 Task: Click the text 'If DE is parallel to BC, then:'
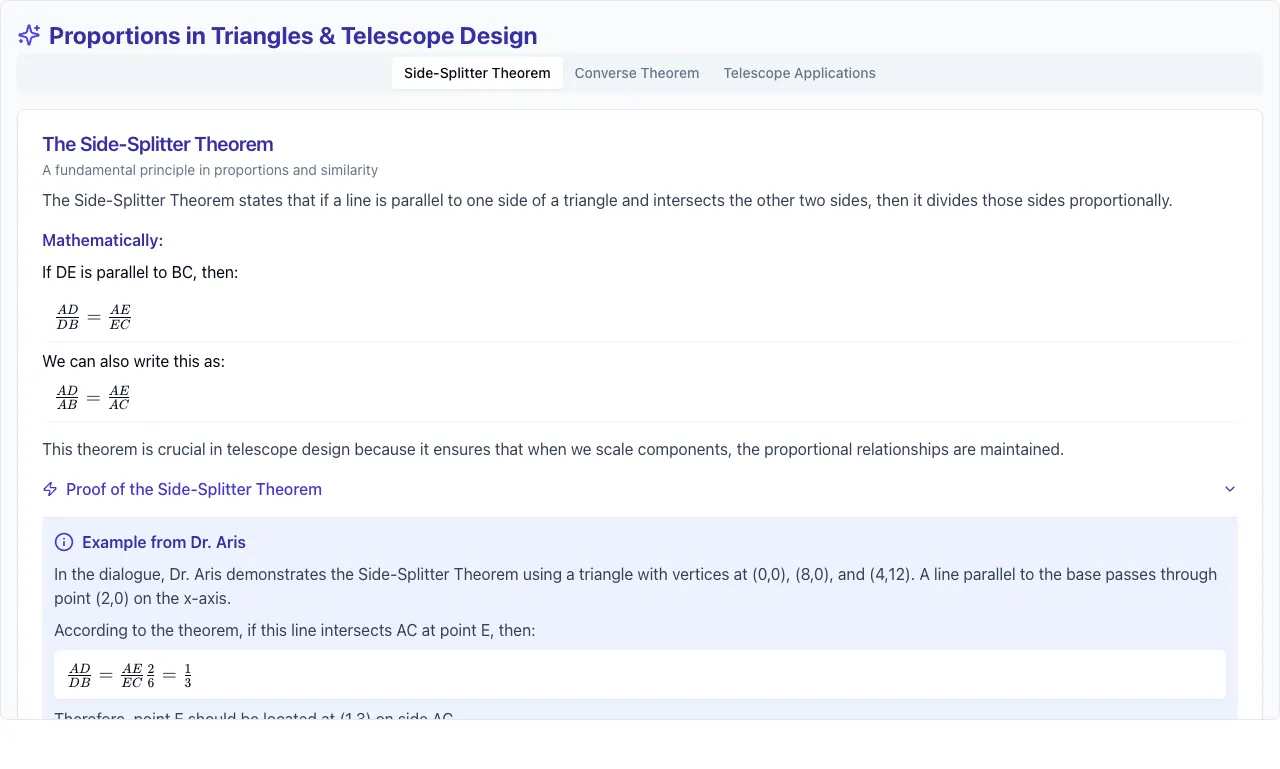(x=140, y=272)
